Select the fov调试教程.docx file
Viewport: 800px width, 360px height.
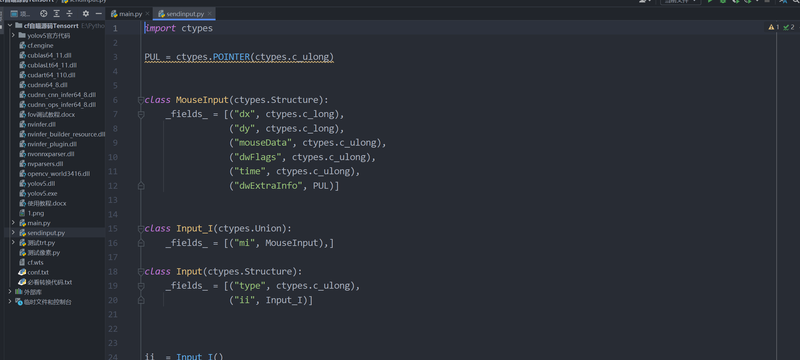point(47,115)
